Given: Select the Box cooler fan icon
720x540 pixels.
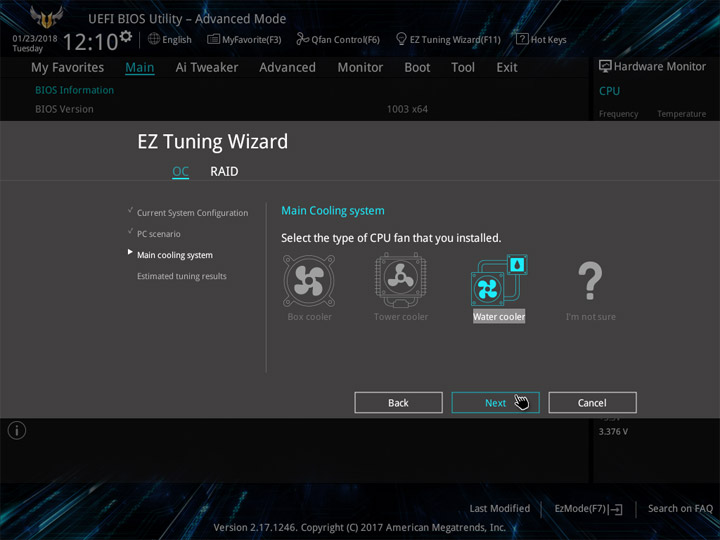Looking at the screenshot, I should [x=309, y=281].
